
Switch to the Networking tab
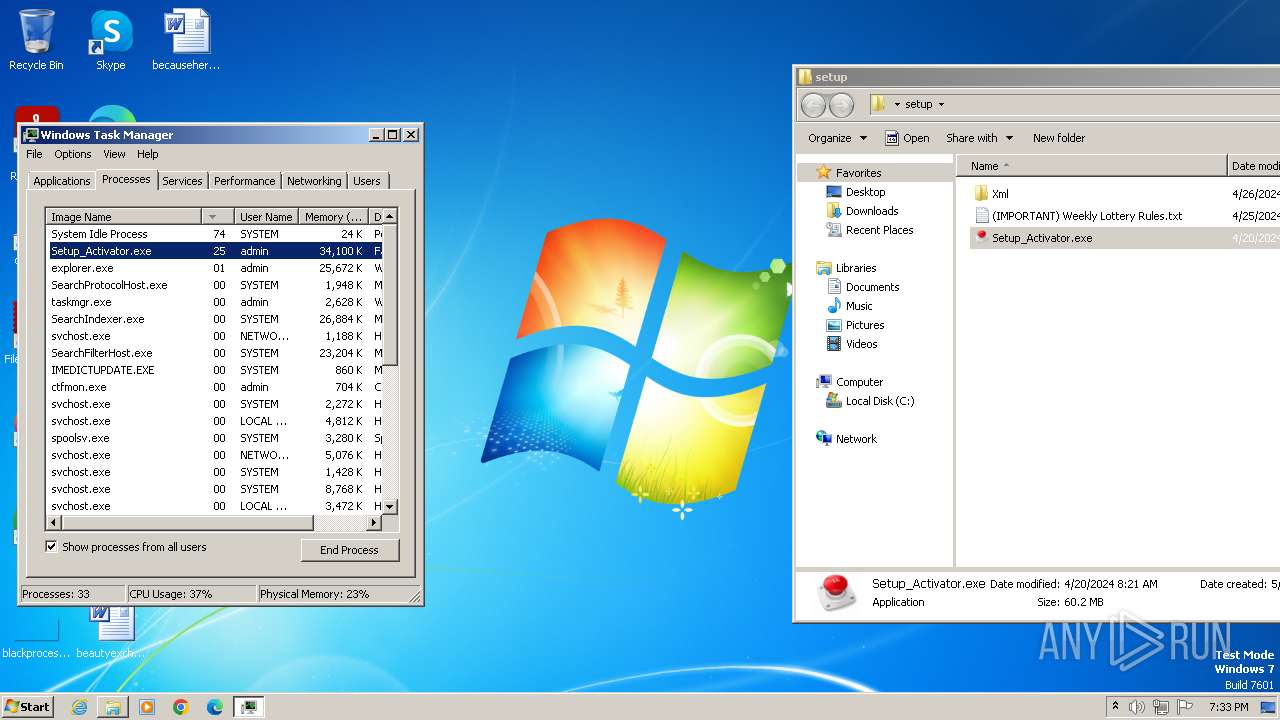(x=314, y=181)
